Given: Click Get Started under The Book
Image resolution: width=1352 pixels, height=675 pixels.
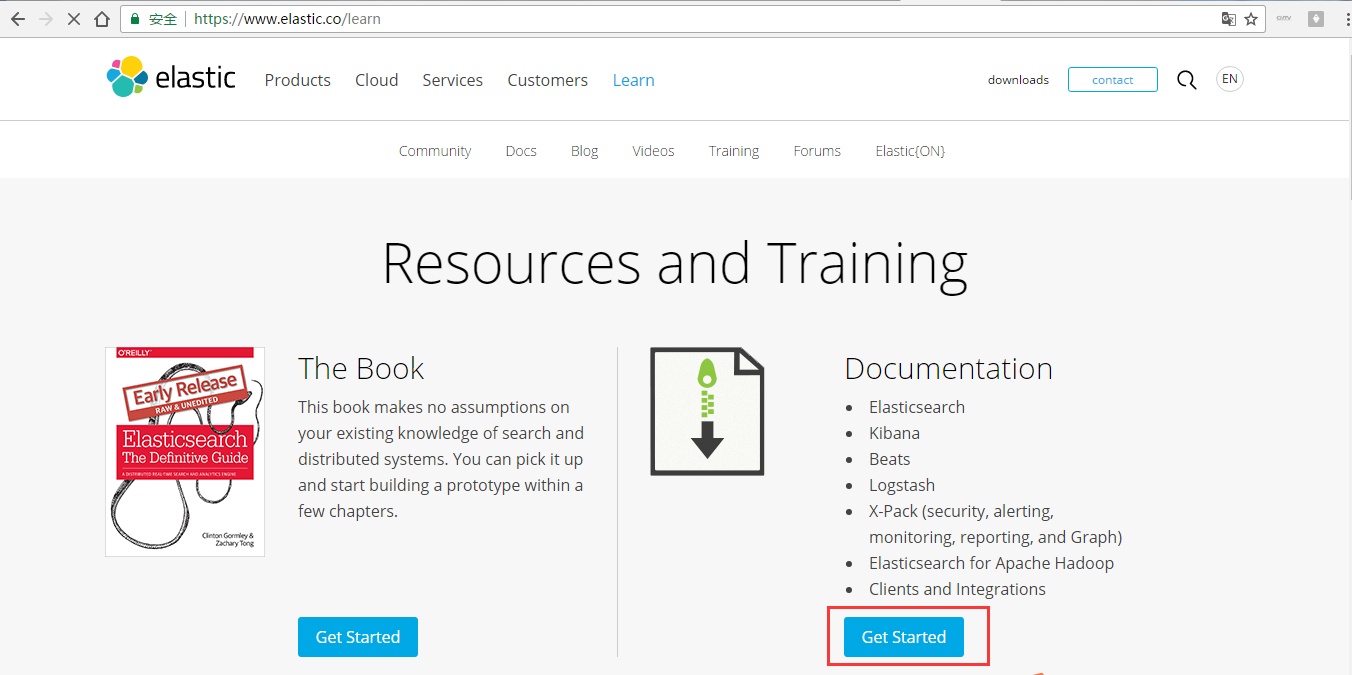Looking at the screenshot, I should pyautogui.click(x=358, y=637).
